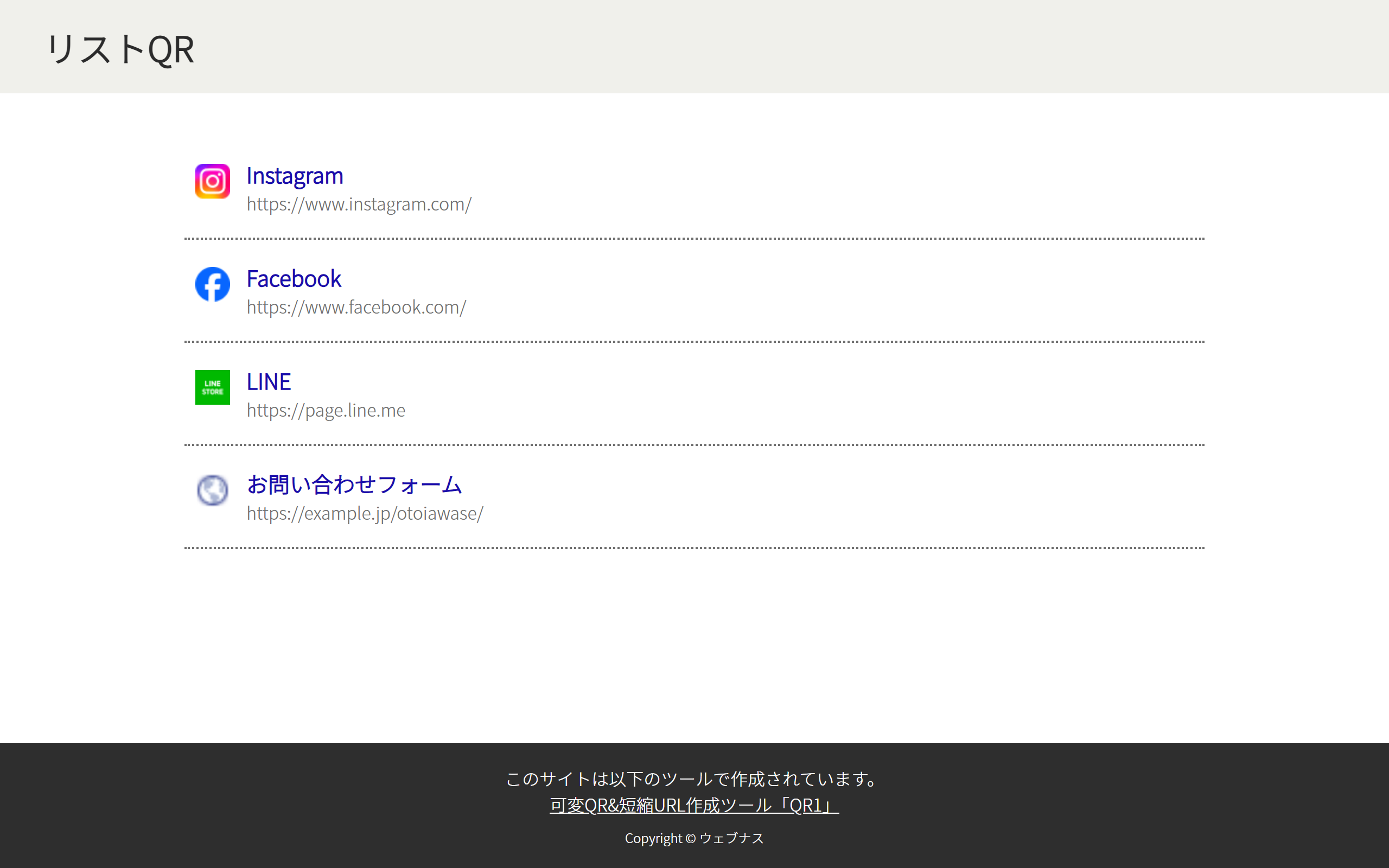The image size is (1389, 868).
Task: Open the お問い合わせフォーム link
Action: (354, 485)
